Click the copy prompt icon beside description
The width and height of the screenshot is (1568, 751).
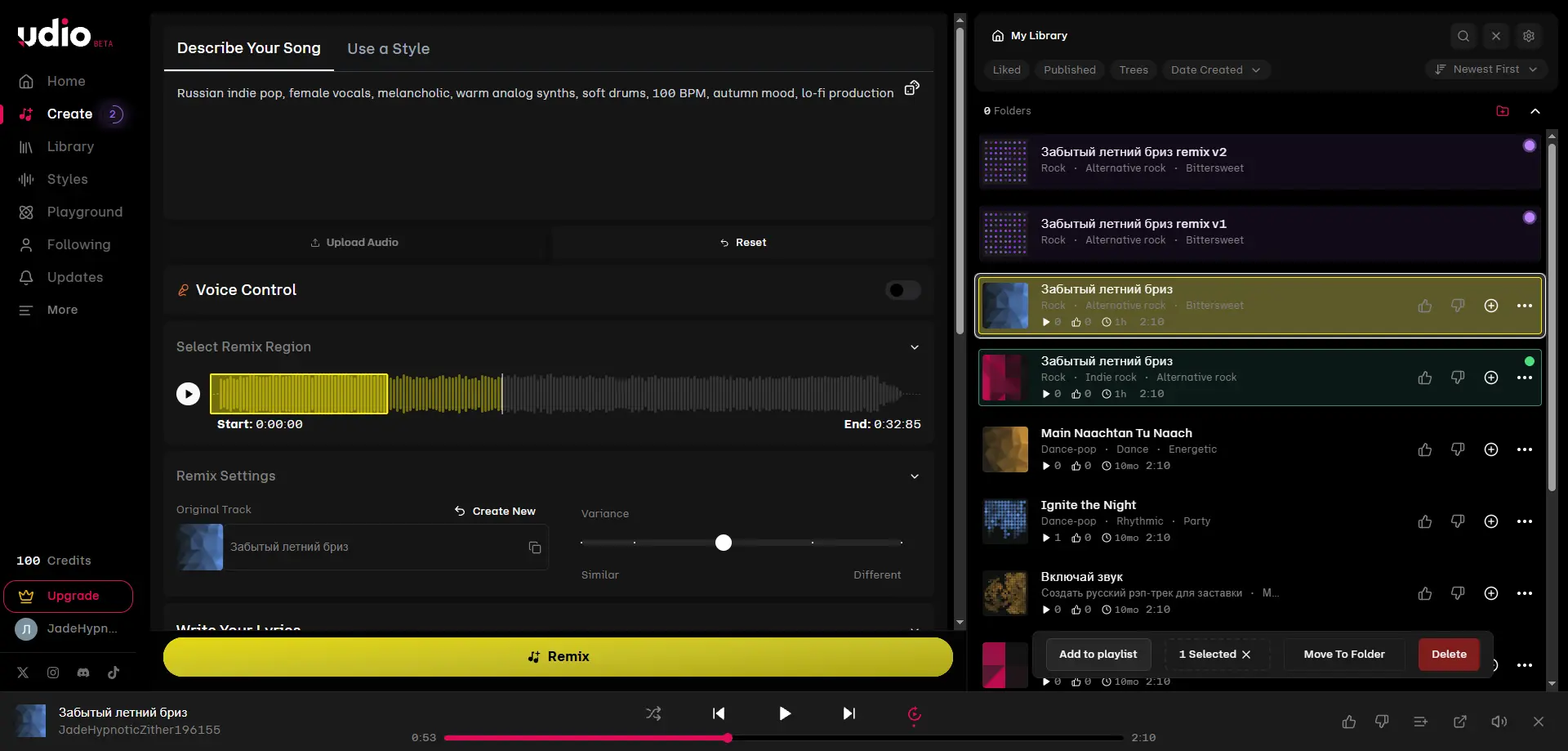pos(911,87)
